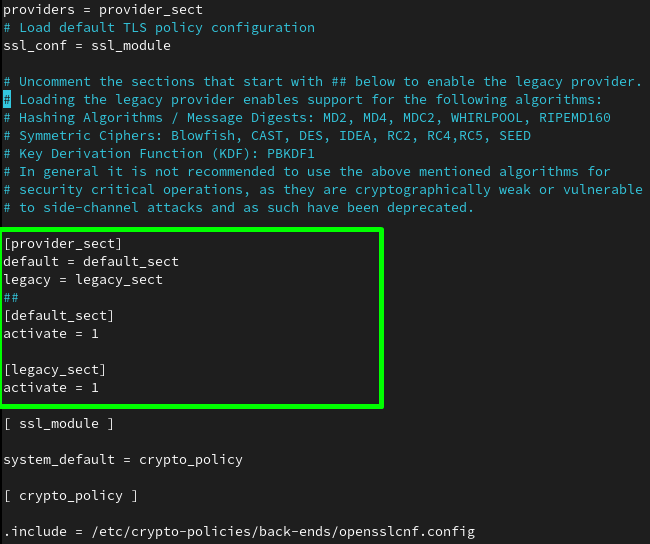This screenshot has width=650, height=544.
Task: Click 'activate = 1' under '[legacy_sect]'
Action: click(x=50, y=387)
